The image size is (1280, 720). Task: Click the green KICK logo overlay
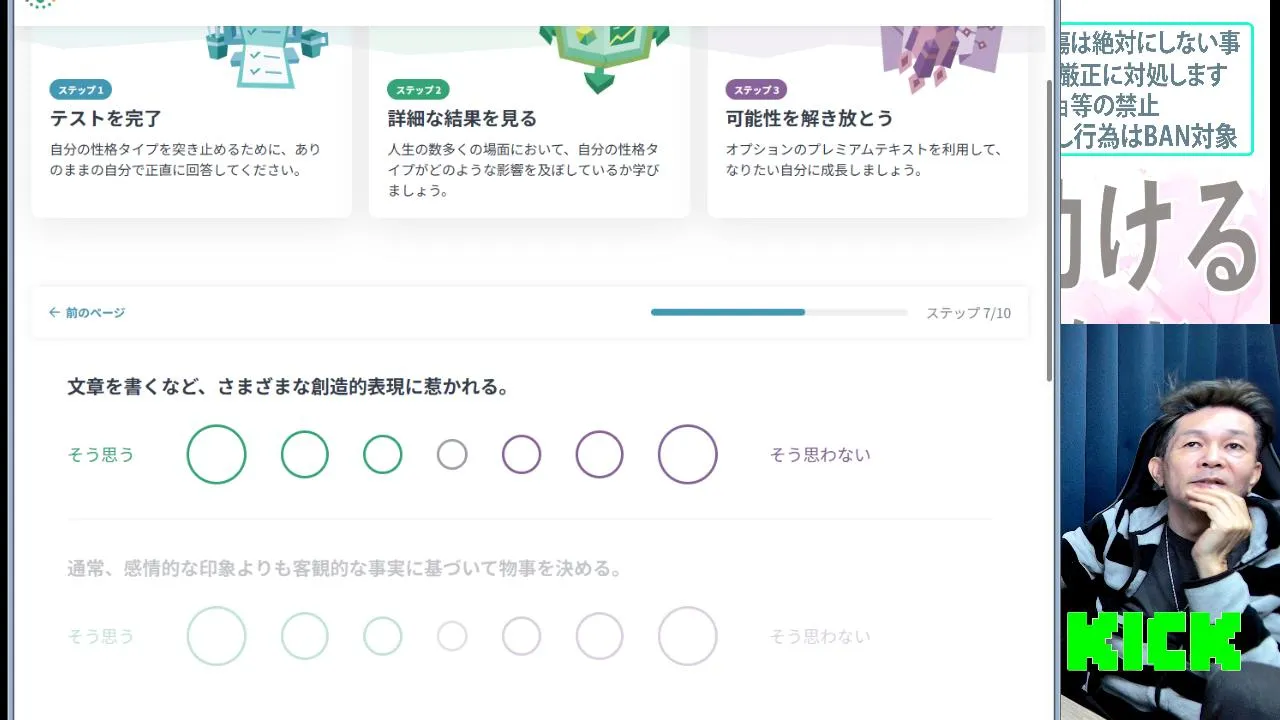click(1153, 641)
